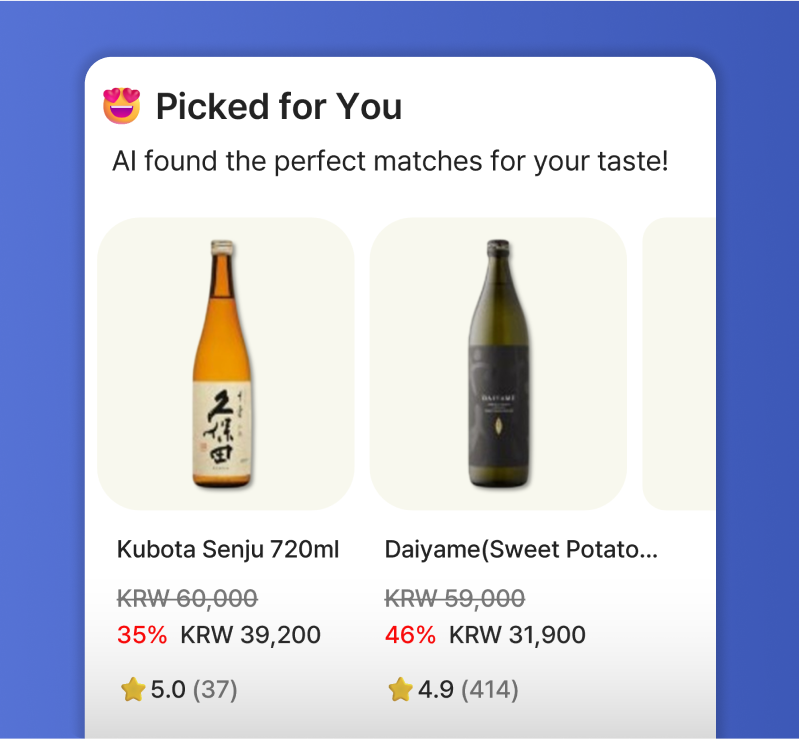The image size is (799, 739).
Task: View the (37) review count for Kubota
Action: point(215,689)
